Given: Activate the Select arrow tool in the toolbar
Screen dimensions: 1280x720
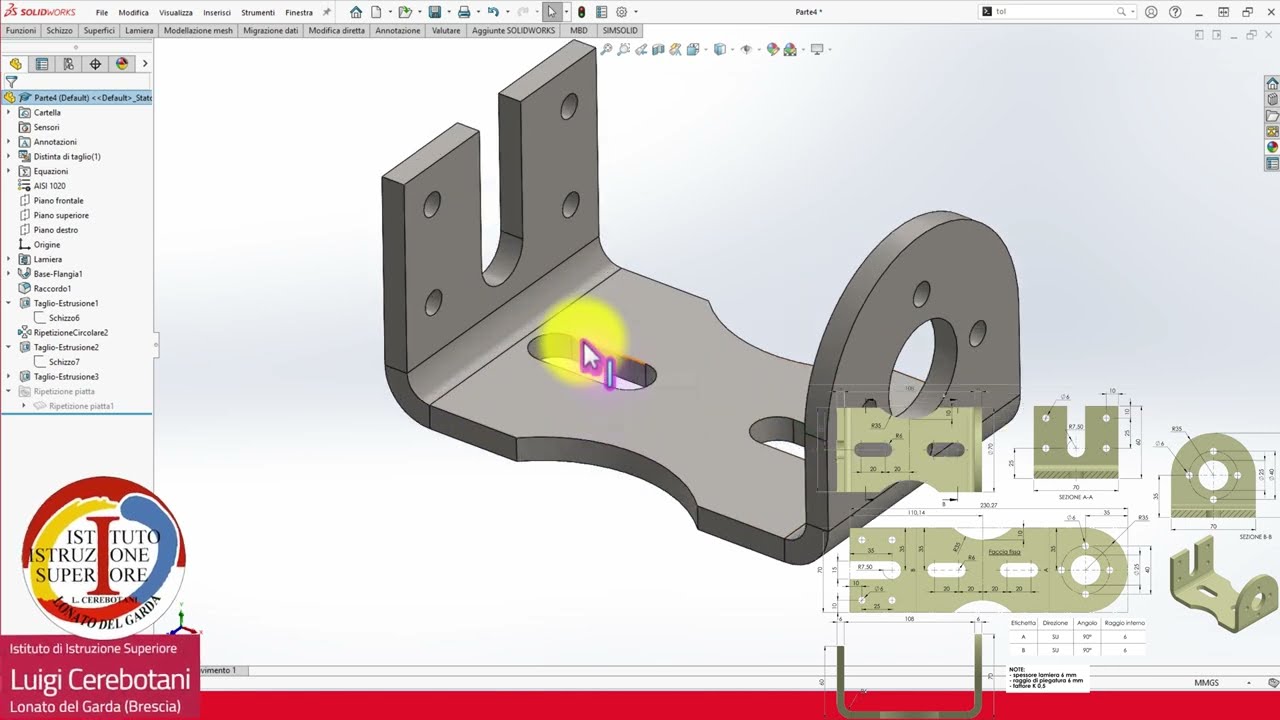Looking at the screenshot, I should tap(552, 12).
